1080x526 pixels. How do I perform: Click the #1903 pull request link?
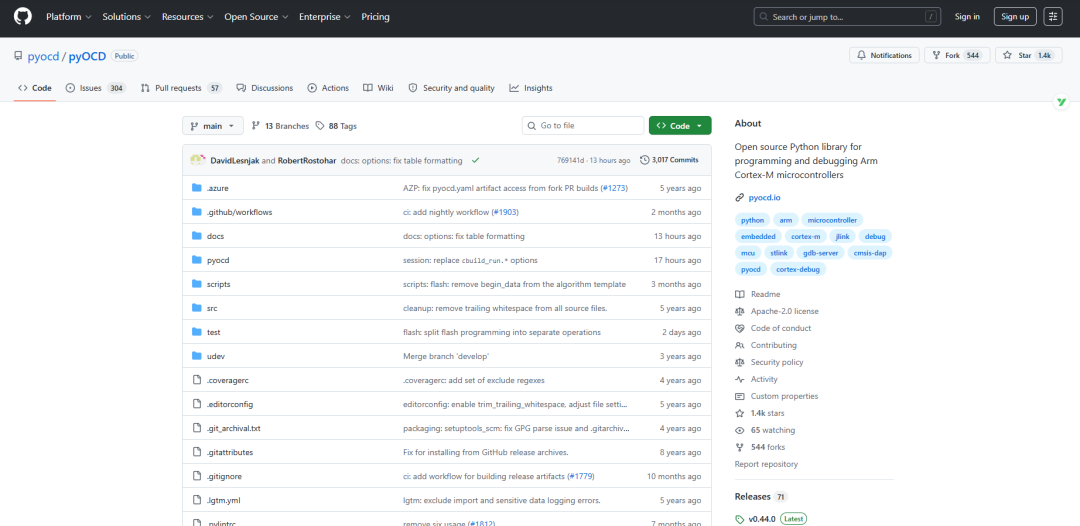click(506, 212)
